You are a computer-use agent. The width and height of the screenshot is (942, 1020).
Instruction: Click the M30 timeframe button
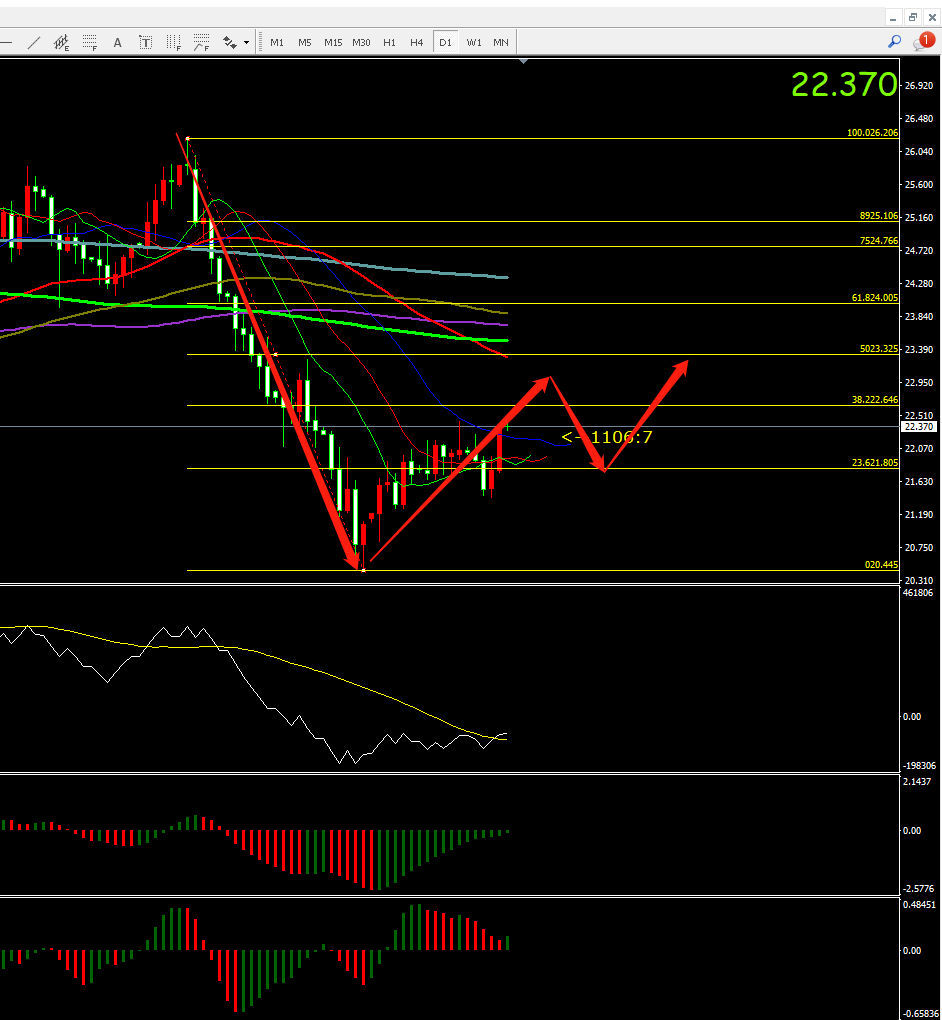pyautogui.click(x=361, y=42)
